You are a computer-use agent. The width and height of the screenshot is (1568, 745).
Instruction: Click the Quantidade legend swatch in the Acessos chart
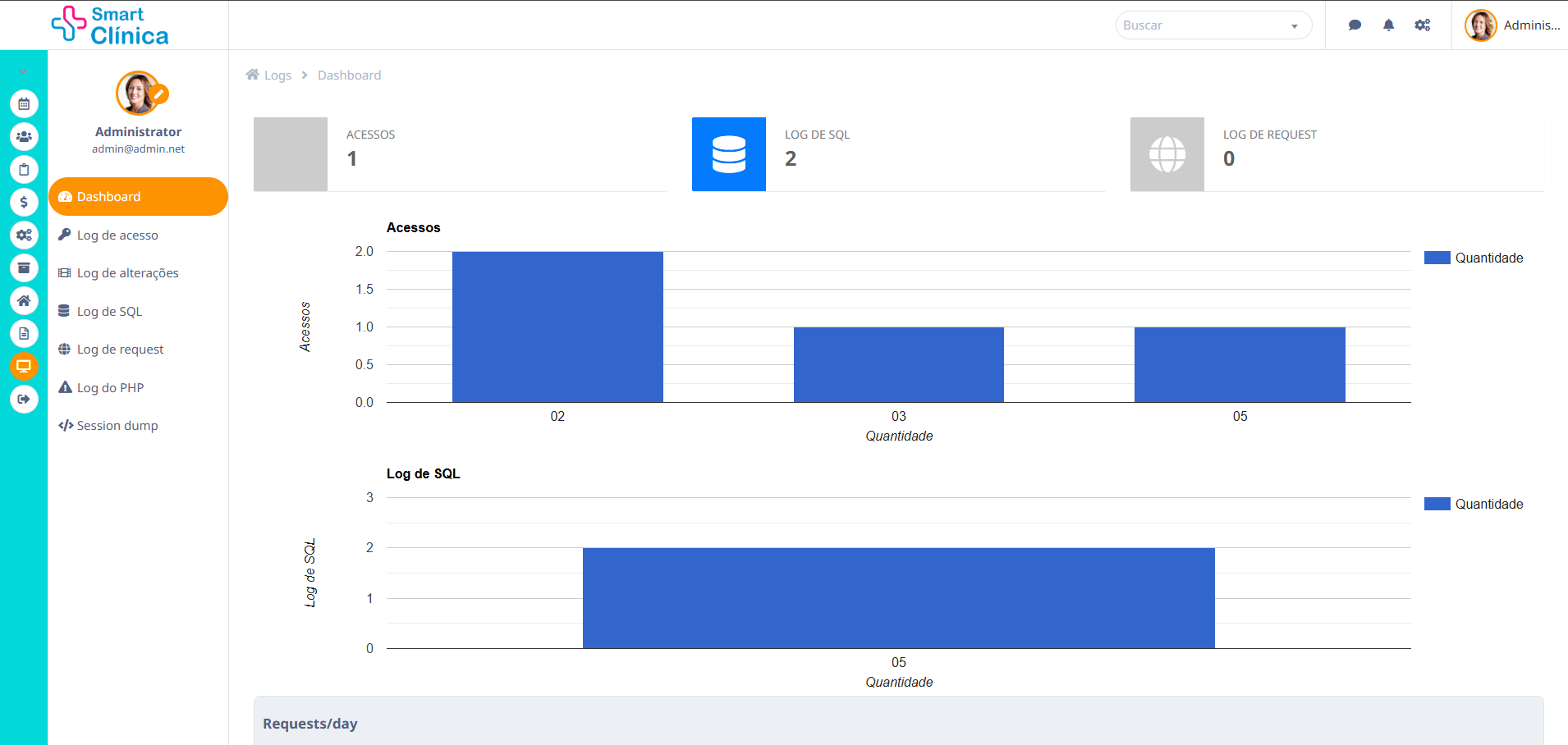tap(1437, 258)
